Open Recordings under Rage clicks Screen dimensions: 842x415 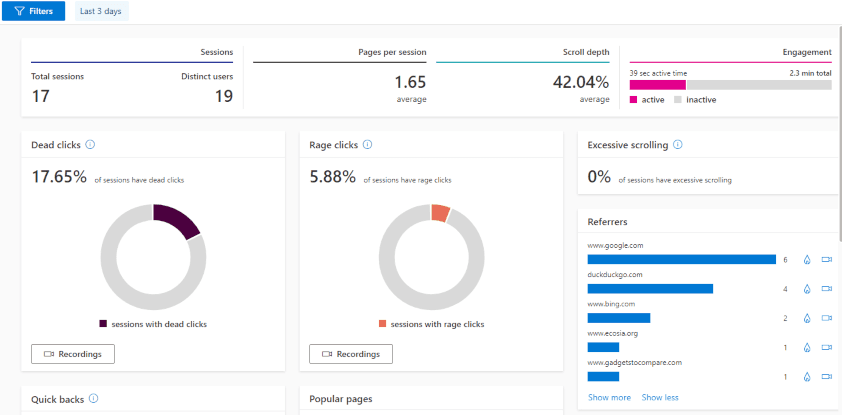351,354
